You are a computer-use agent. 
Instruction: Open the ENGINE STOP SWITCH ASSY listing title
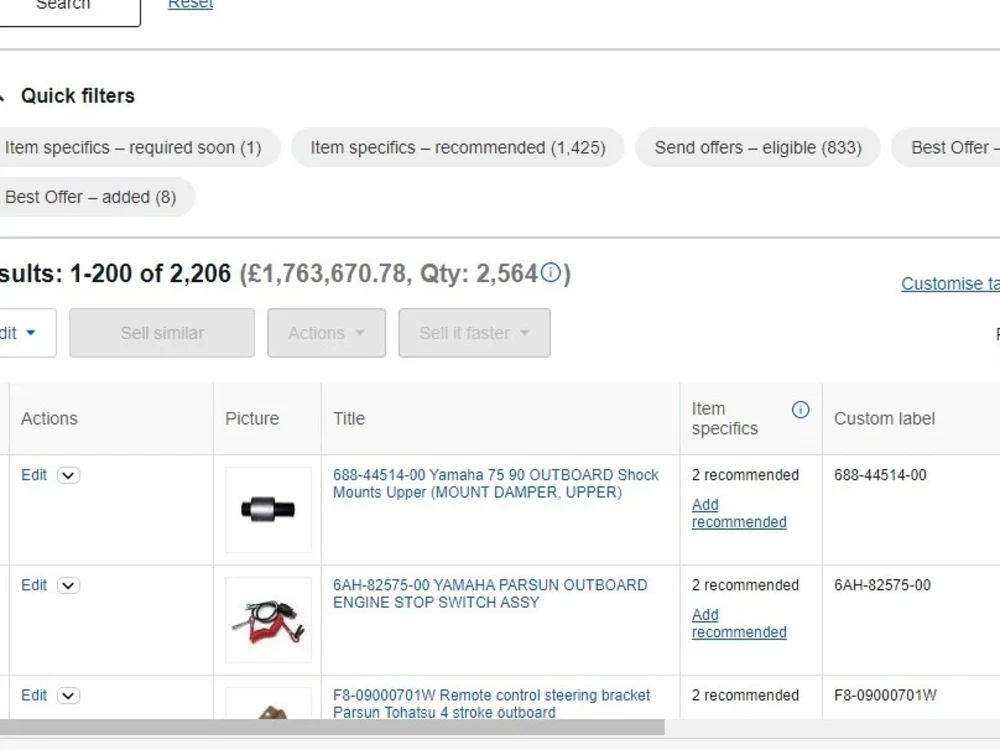pos(490,594)
